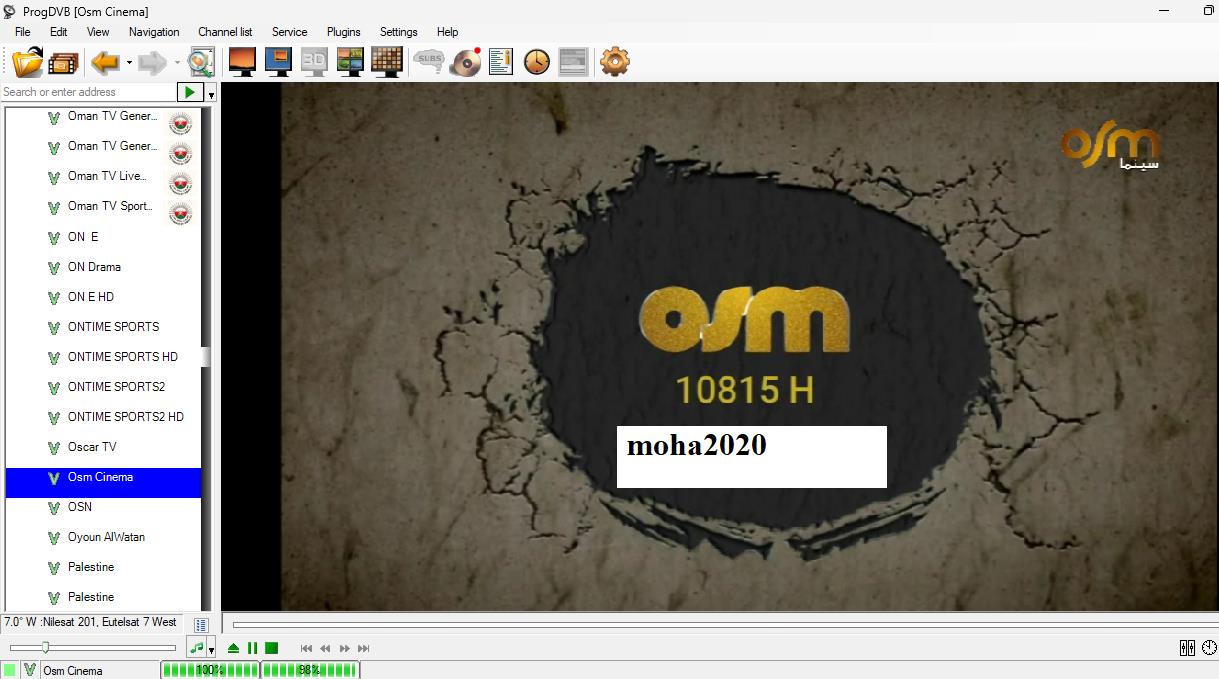The height and width of the screenshot is (679, 1219).
Task: Show the channel mosaic grid icon
Action: click(386, 62)
